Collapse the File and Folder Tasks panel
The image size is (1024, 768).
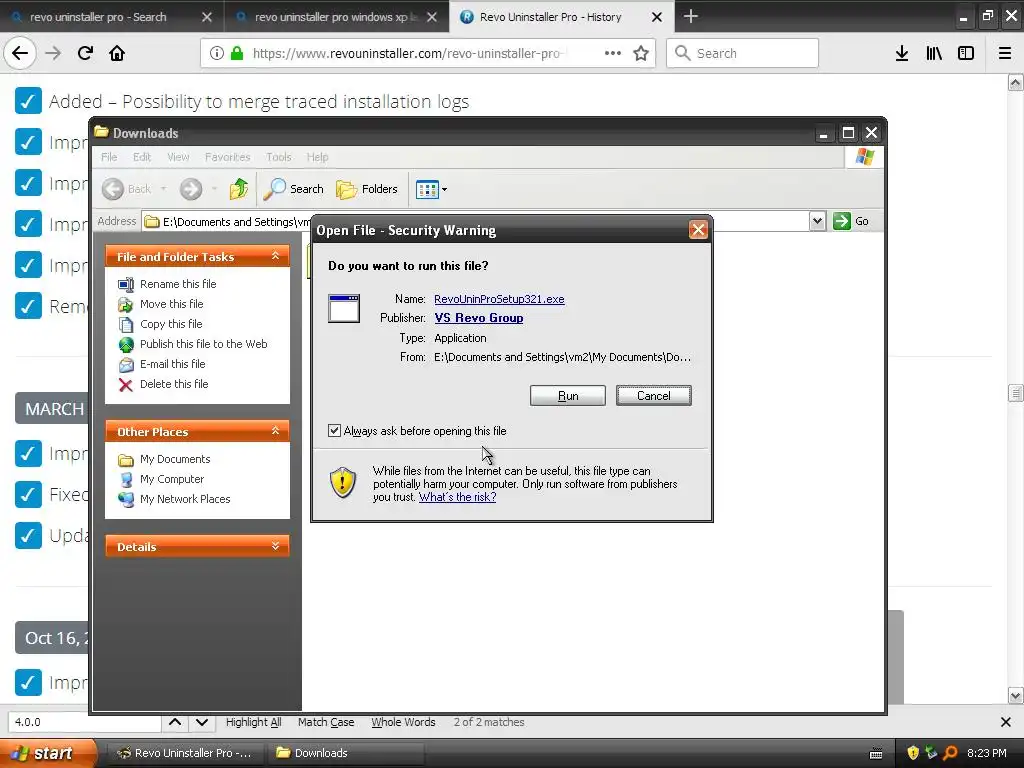(x=276, y=256)
